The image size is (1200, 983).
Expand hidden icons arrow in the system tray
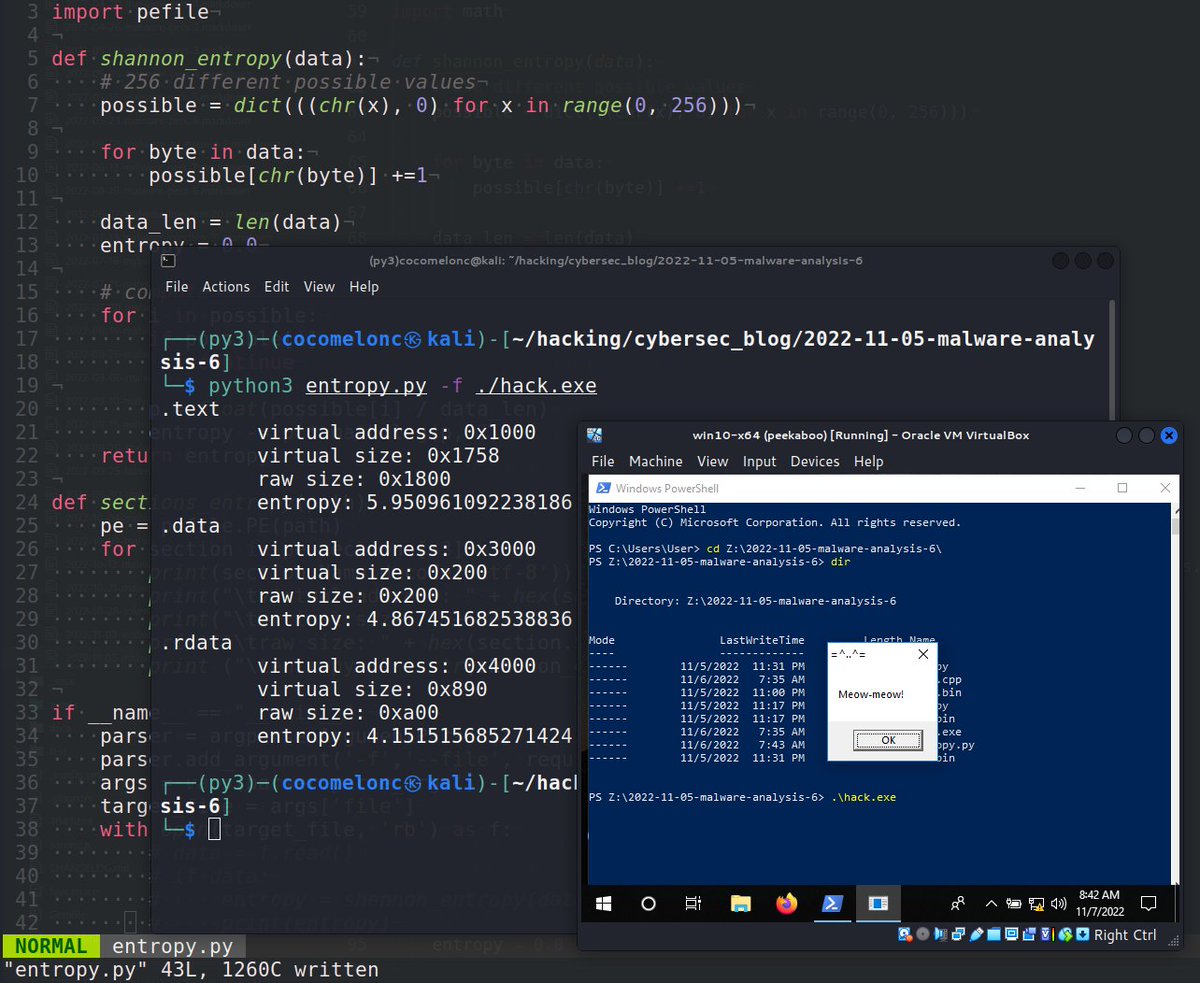coord(991,903)
